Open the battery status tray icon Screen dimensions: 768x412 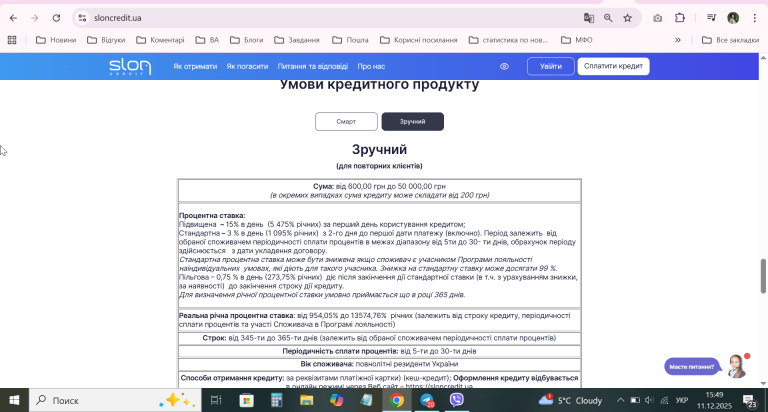tap(635, 400)
